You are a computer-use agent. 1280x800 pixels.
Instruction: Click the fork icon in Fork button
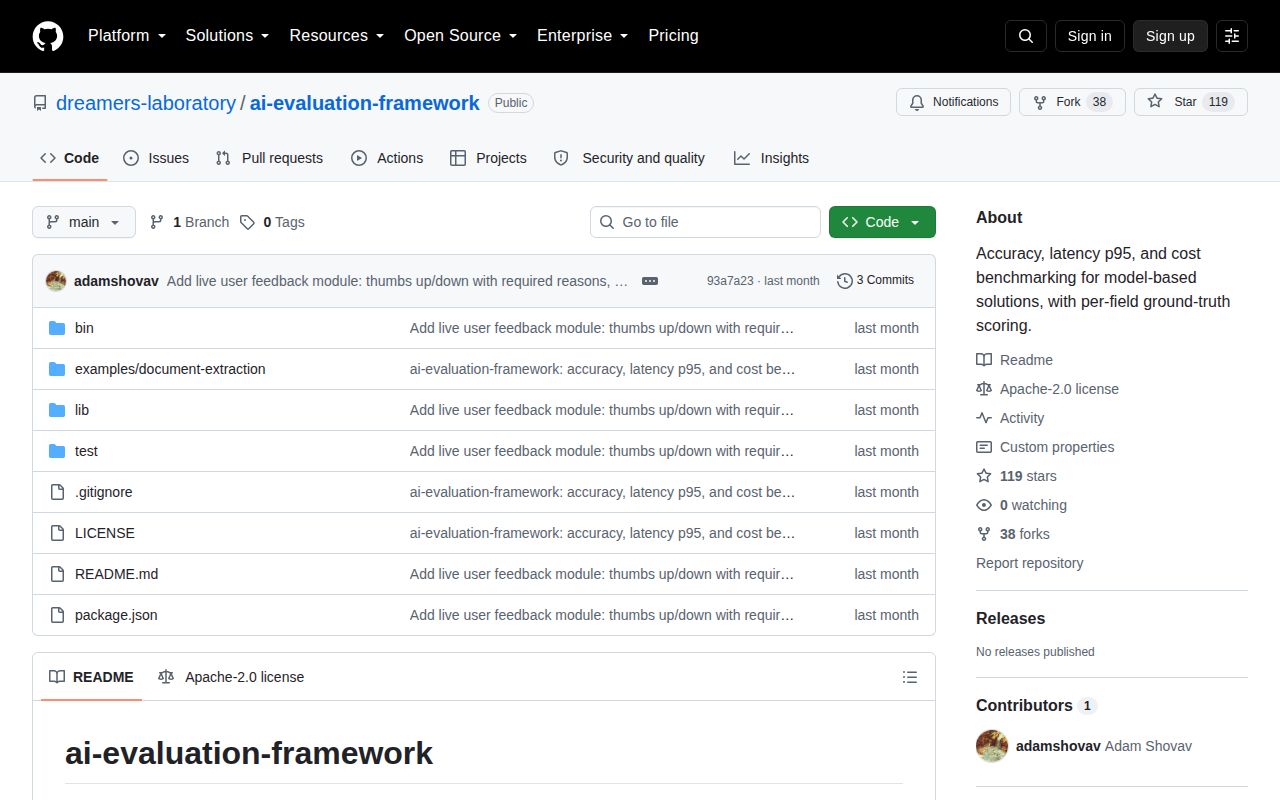tap(1040, 102)
